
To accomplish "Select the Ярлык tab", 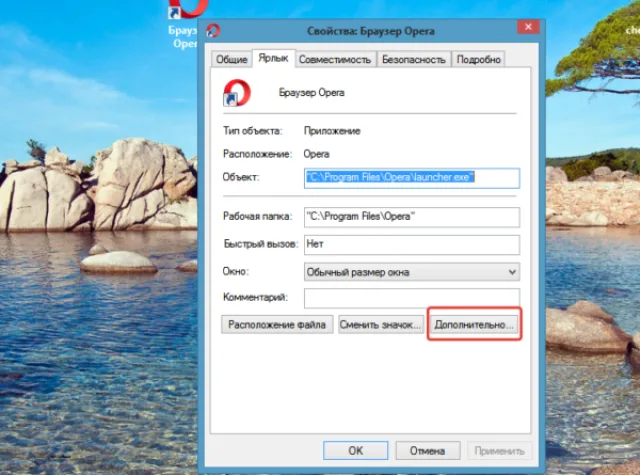I will tap(273, 58).
